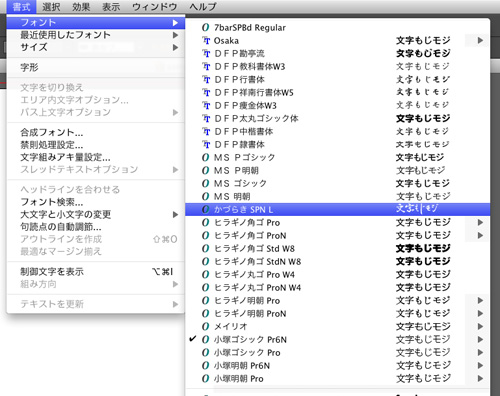Click TrueType icon beside ＤＦＰ隷書体
This screenshot has height=396, width=500.
point(206,144)
